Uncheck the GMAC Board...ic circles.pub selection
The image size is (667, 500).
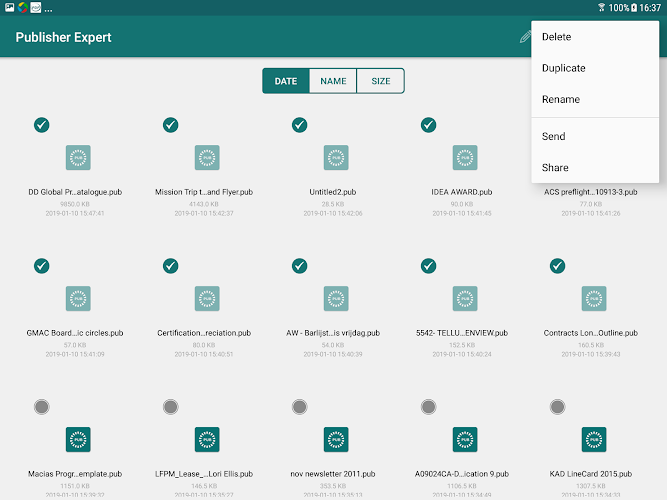pos(42,266)
